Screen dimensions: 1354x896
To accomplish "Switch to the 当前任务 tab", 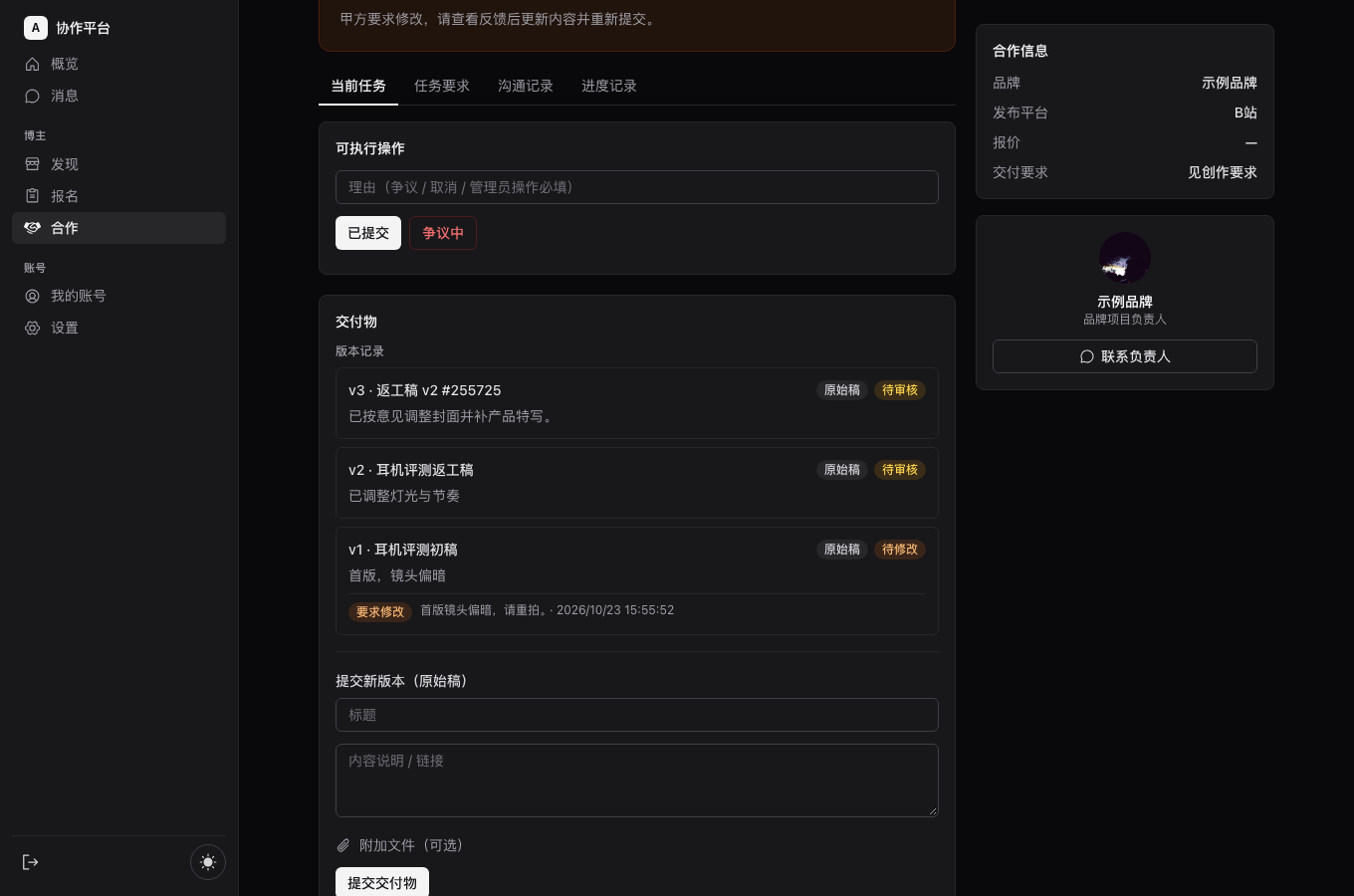I will [x=358, y=87].
